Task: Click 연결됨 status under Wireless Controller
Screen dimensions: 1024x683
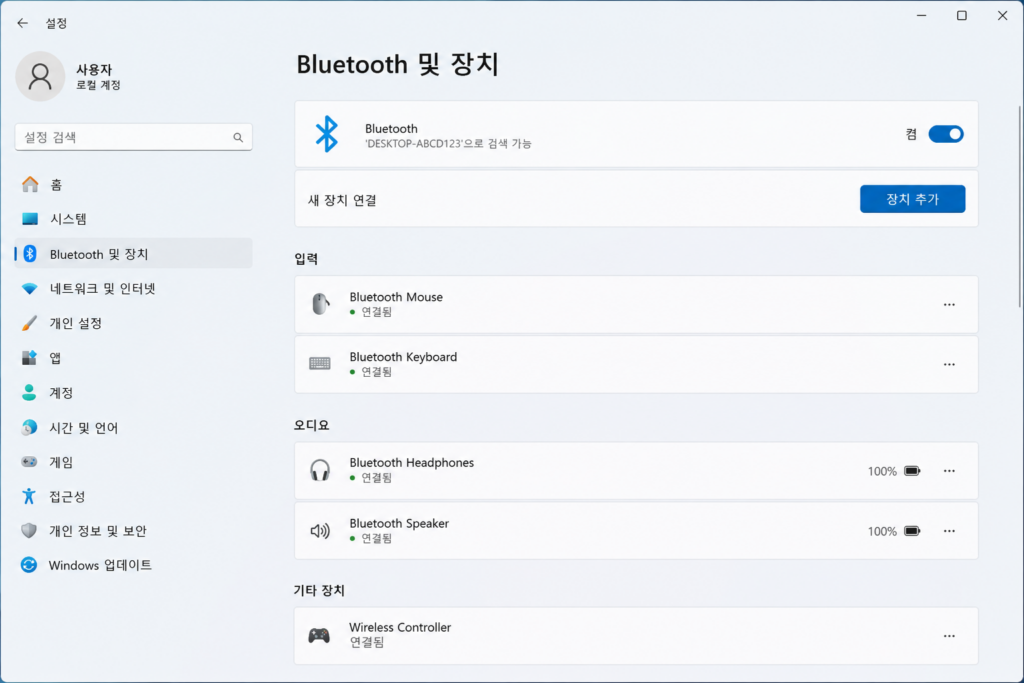Action: tap(367, 643)
